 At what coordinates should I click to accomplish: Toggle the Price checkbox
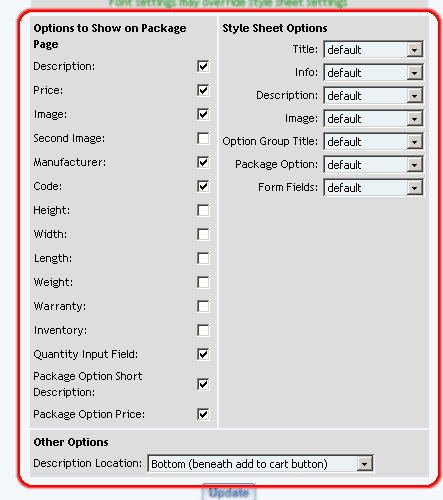(x=203, y=90)
